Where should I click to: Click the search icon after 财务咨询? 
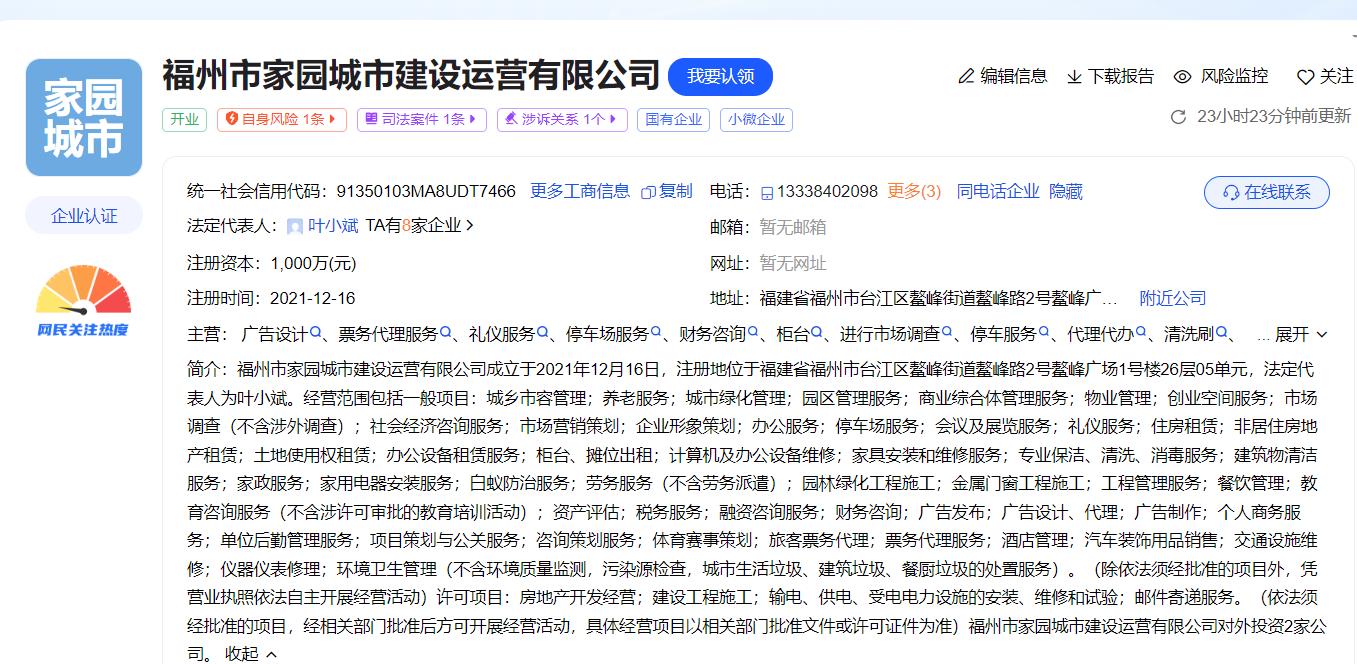coord(753,332)
